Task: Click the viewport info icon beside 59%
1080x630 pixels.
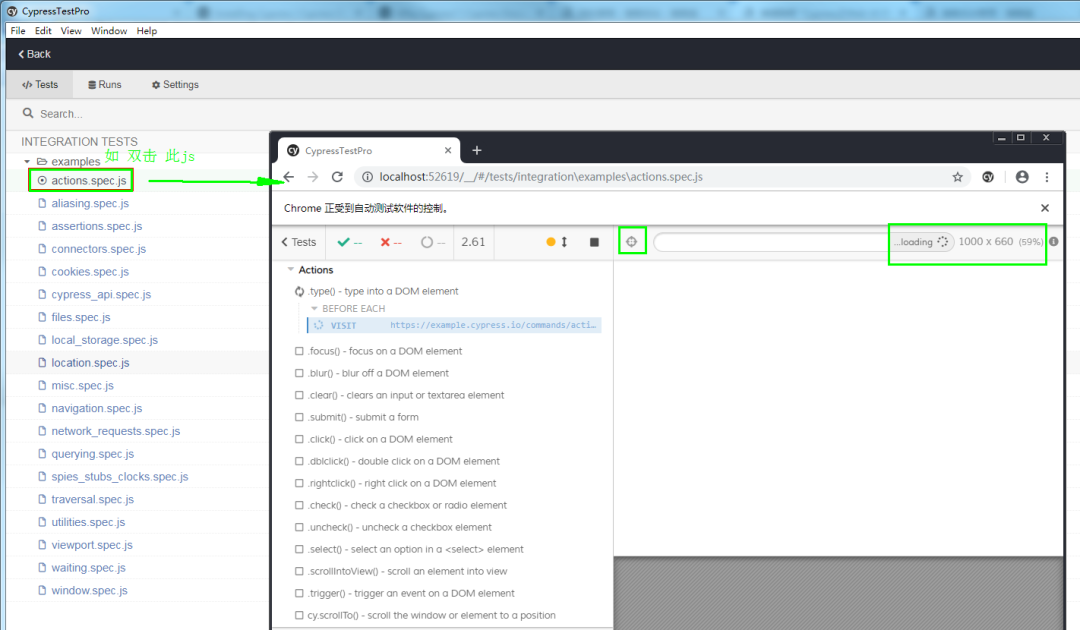Action: pyautogui.click(x=1054, y=242)
